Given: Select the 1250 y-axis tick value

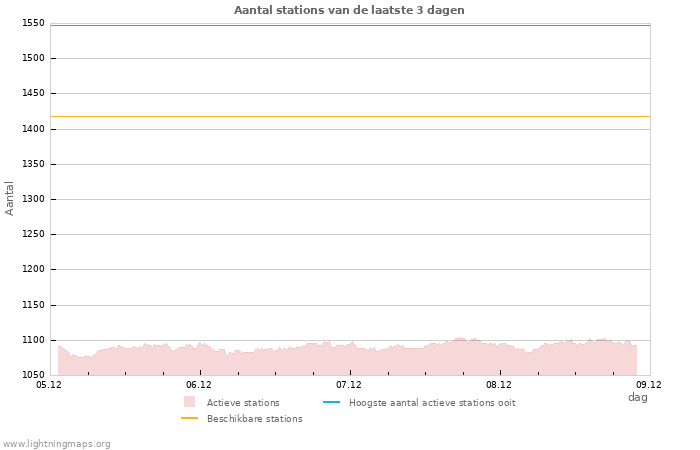Looking at the screenshot, I should pos(33,234).
